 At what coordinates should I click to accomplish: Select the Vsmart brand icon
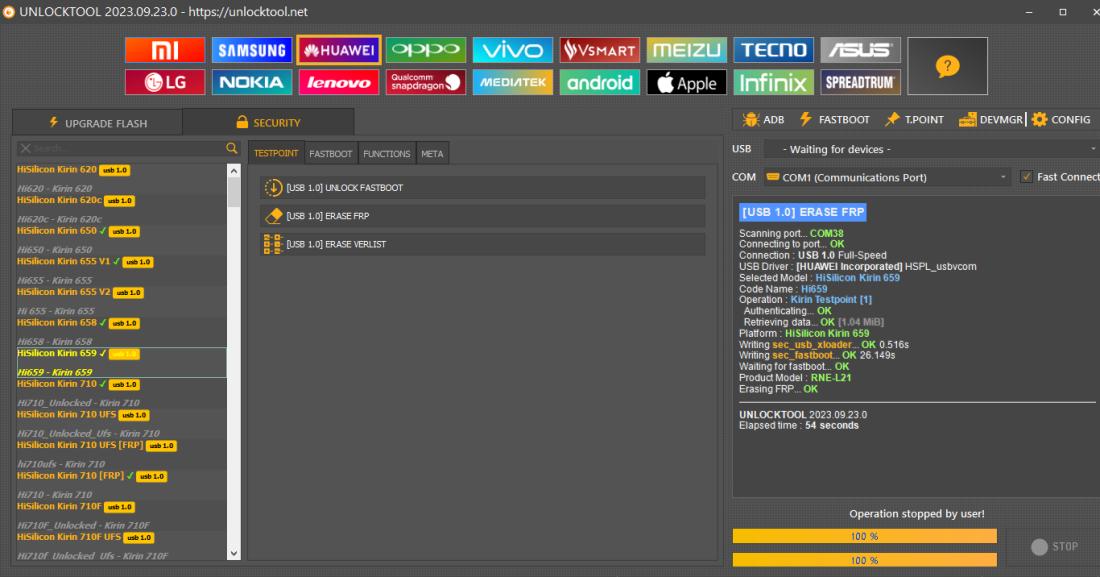click(x=600, y=51)
